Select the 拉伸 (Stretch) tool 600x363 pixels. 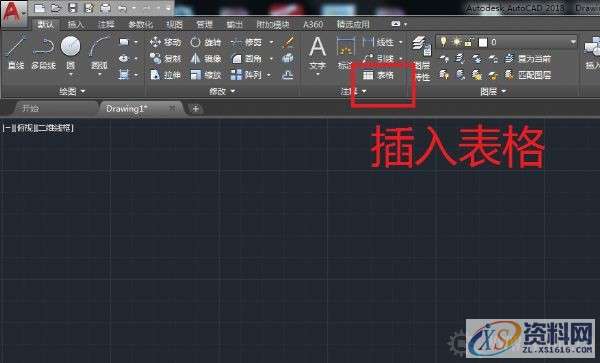tap(165, 75)
